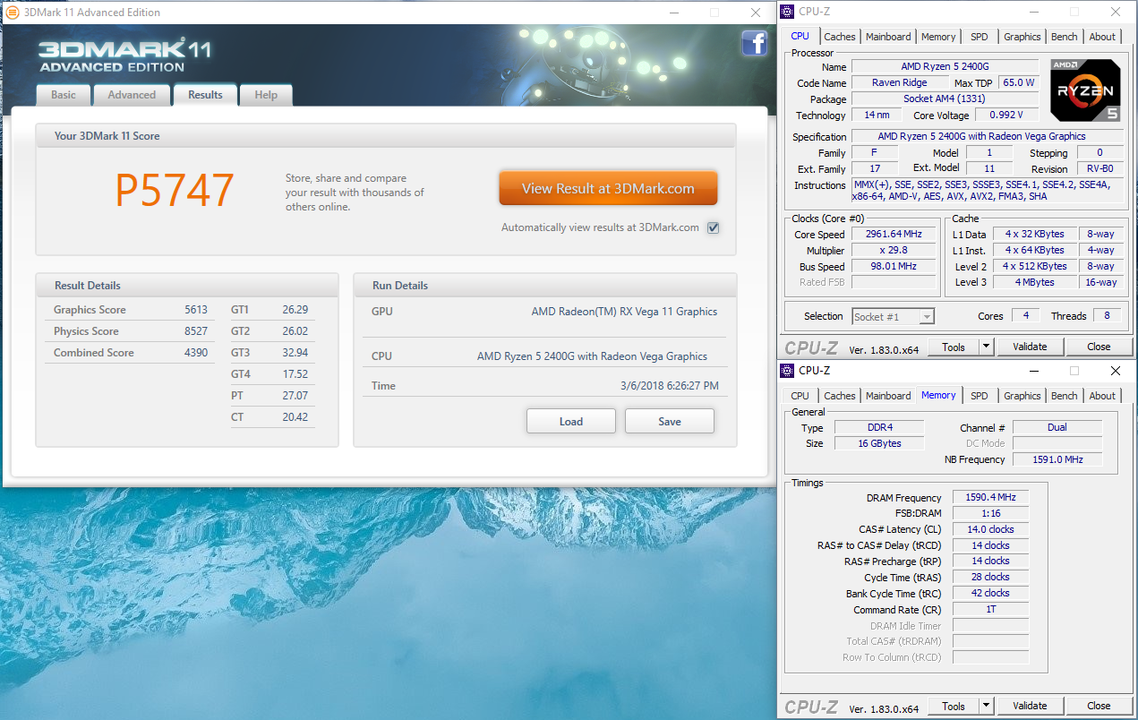Open Bench tab in top CPU-Z window
Screen dimensions: 1138x720
click(1064, 37)
